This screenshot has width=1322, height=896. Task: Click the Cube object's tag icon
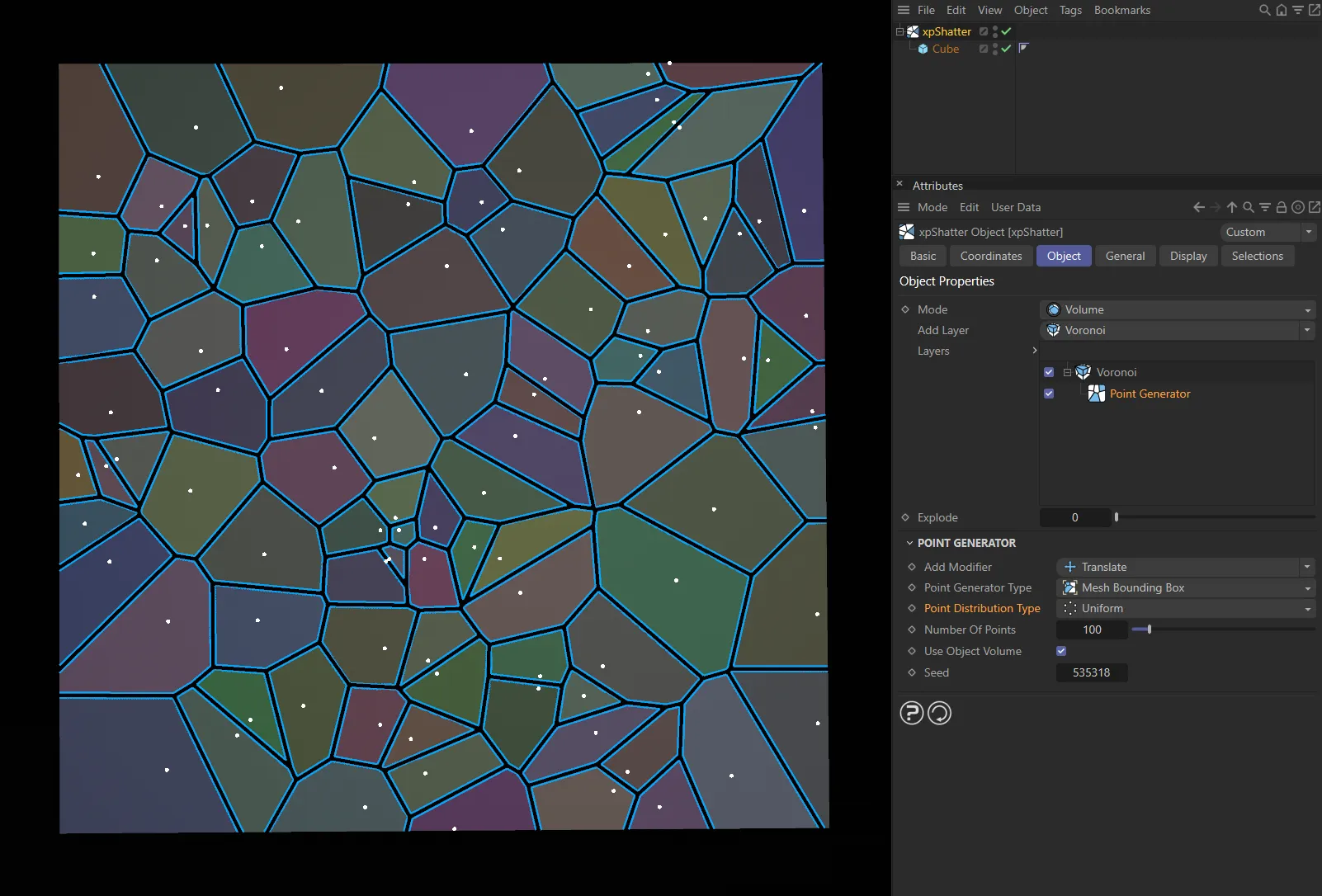coord(1024,48)
